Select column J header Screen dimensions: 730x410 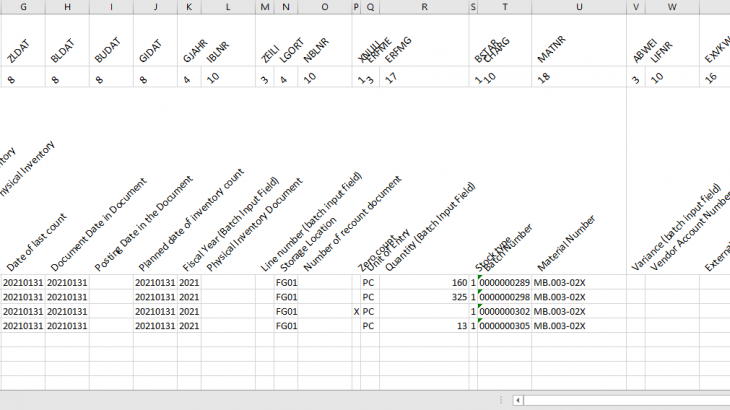155,7
